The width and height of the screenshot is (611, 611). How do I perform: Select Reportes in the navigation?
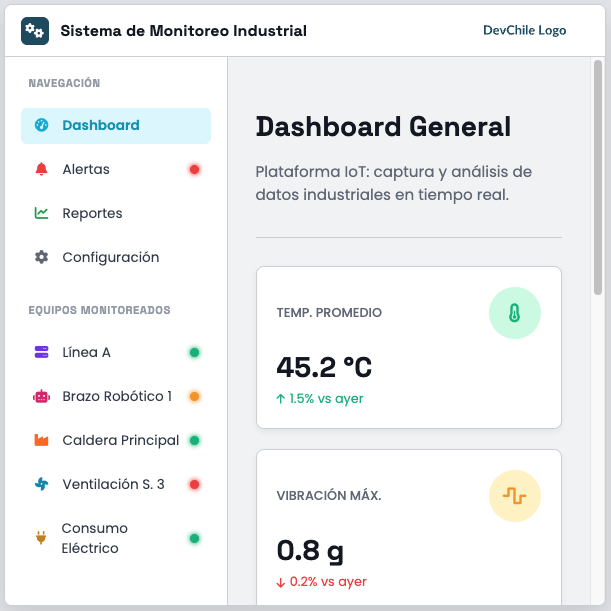point(92,214)
